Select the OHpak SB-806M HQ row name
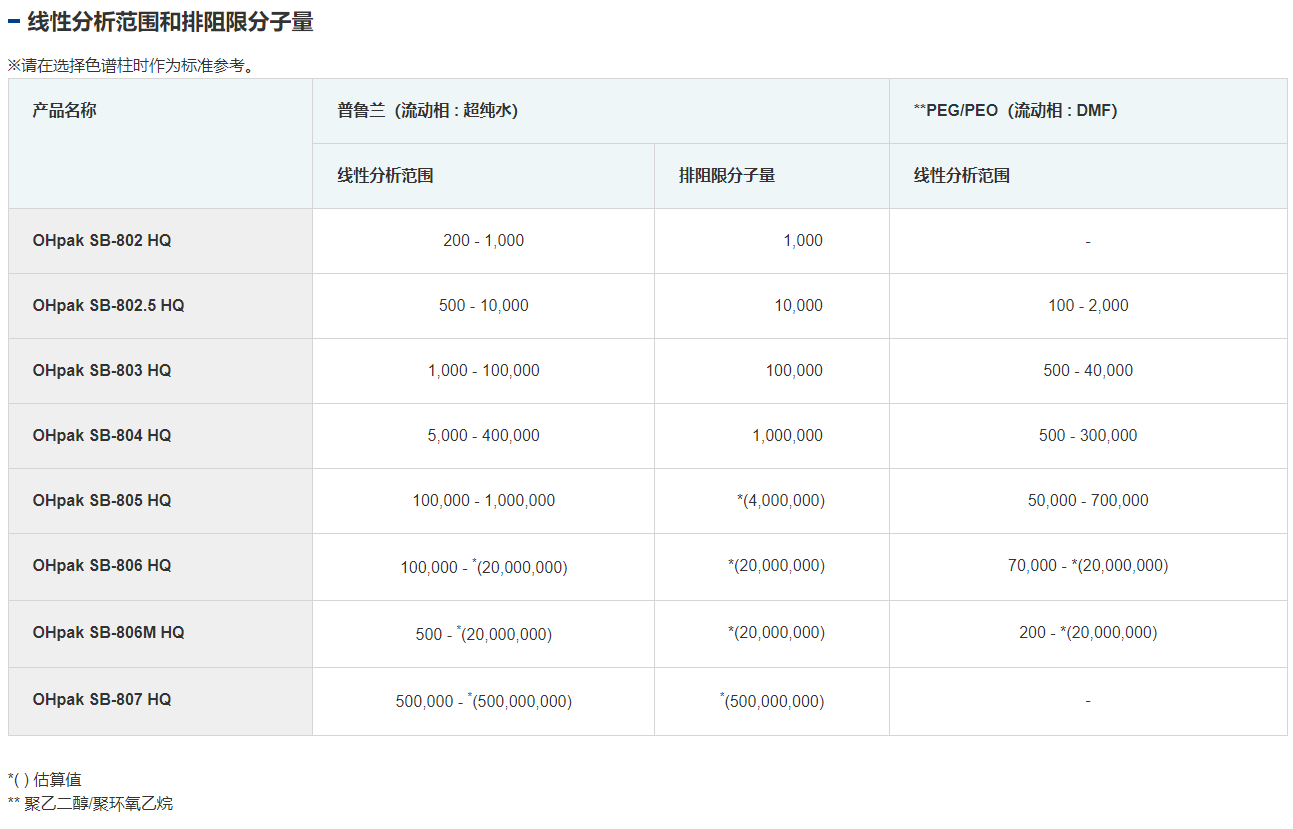This screenshot has width=1293, height=829. click(x=108, y=633)
